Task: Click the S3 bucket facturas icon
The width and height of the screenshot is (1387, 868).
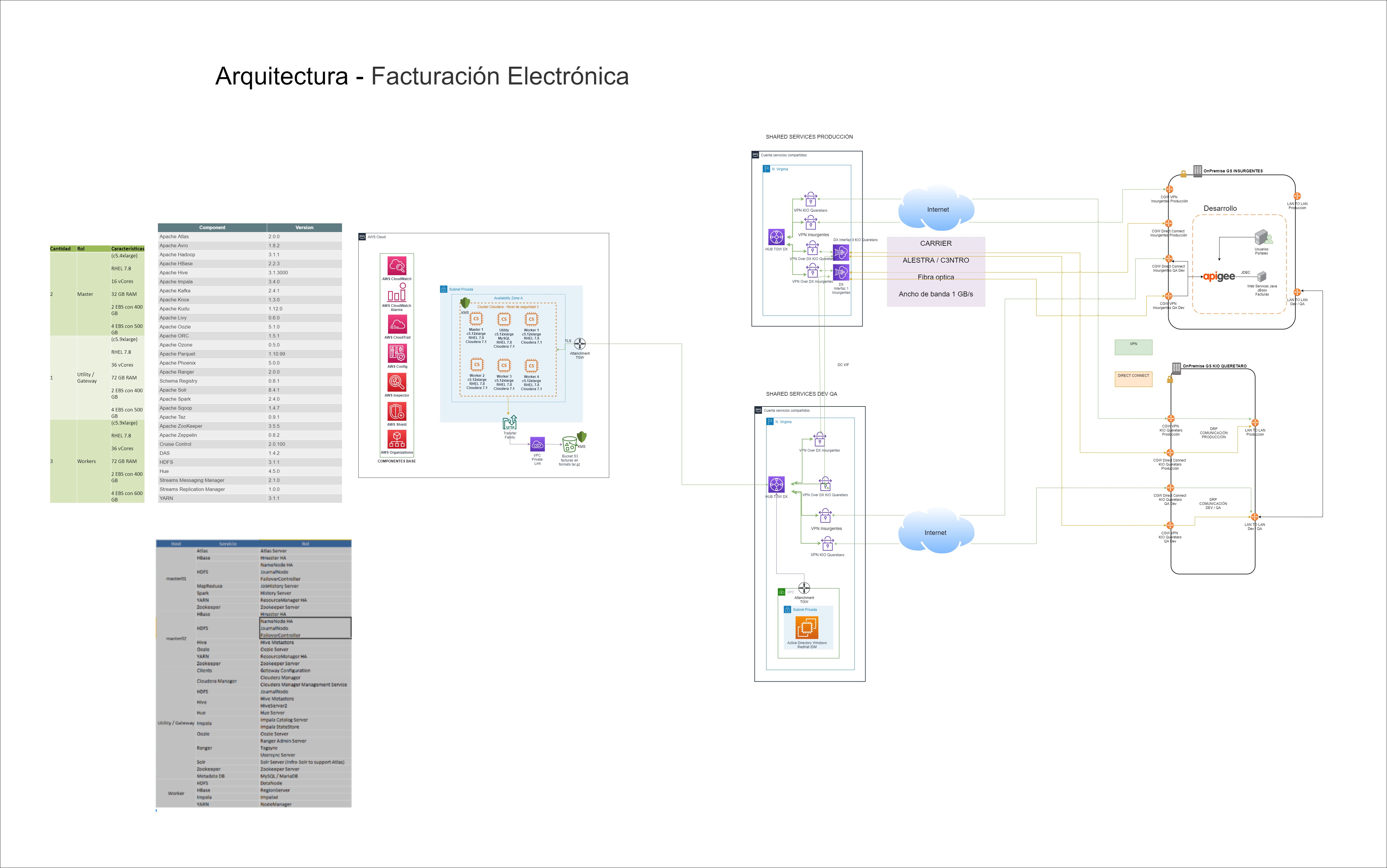Action: click(x=569, y=445)
